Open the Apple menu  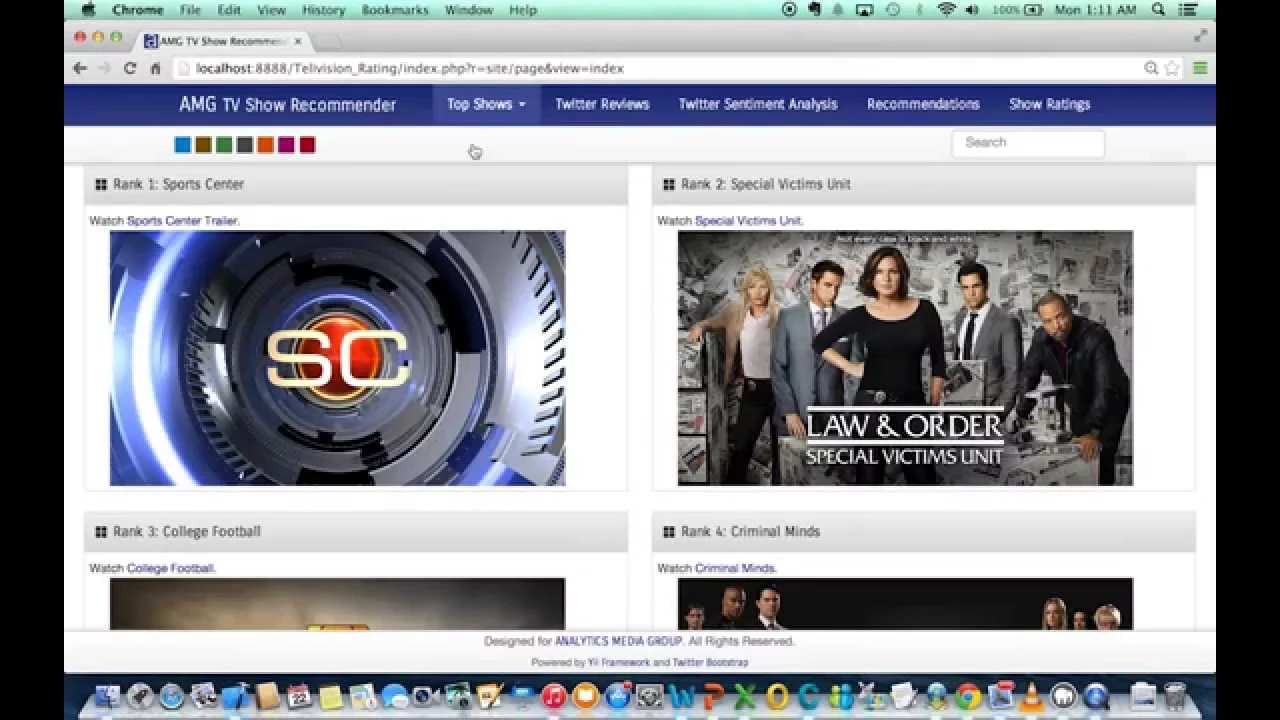pyautogui.click(x=88, y=10)
